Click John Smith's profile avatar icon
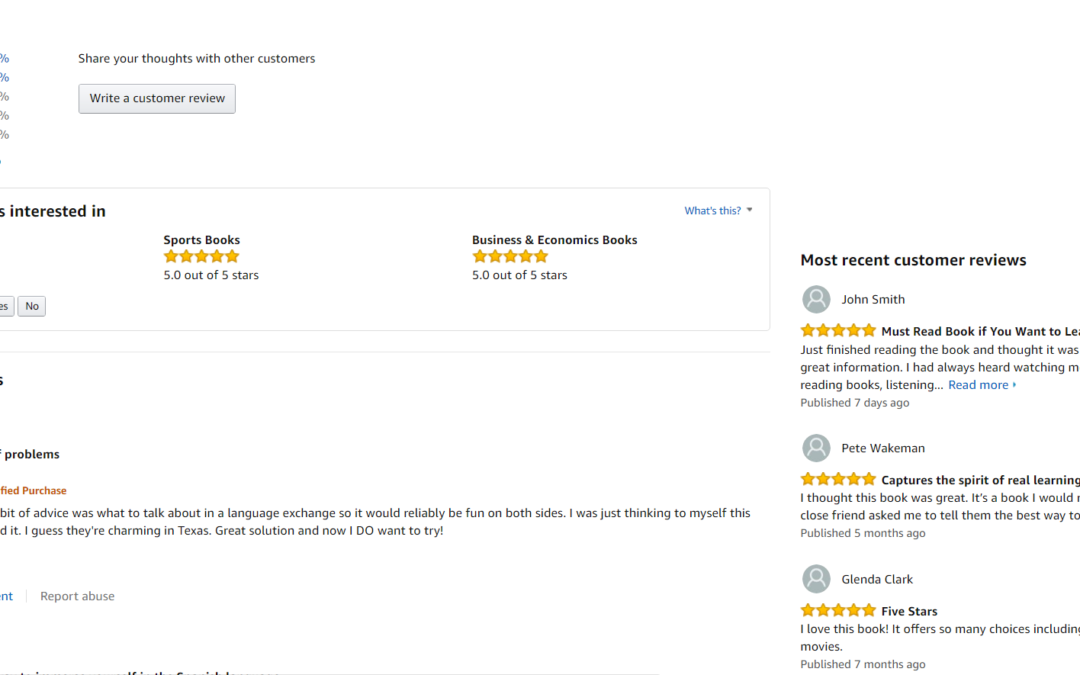The width and height of the screenshot is (1080, 675). pos(817,299)
